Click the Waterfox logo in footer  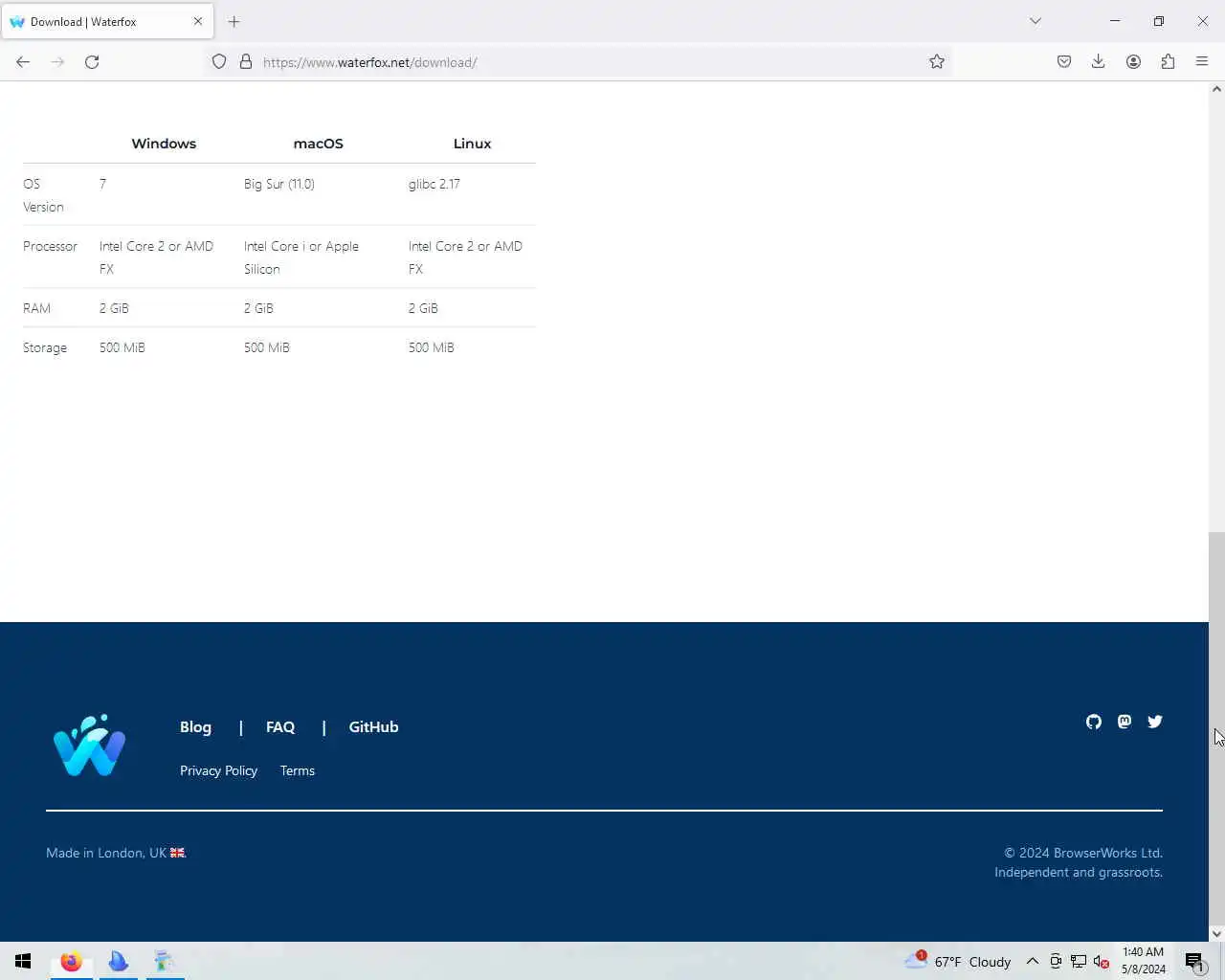[x=90, y=746]
